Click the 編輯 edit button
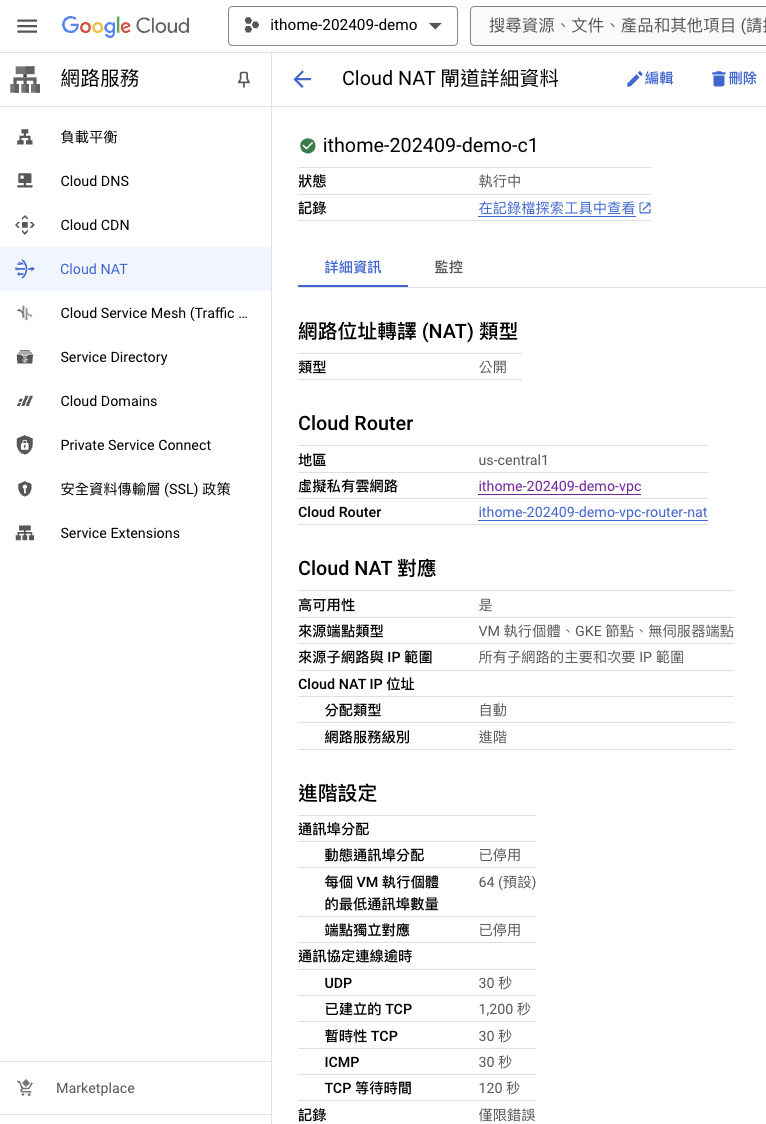Image resolution: width=766 pixels, height=1124 pixels. click(x=650, y=78)
